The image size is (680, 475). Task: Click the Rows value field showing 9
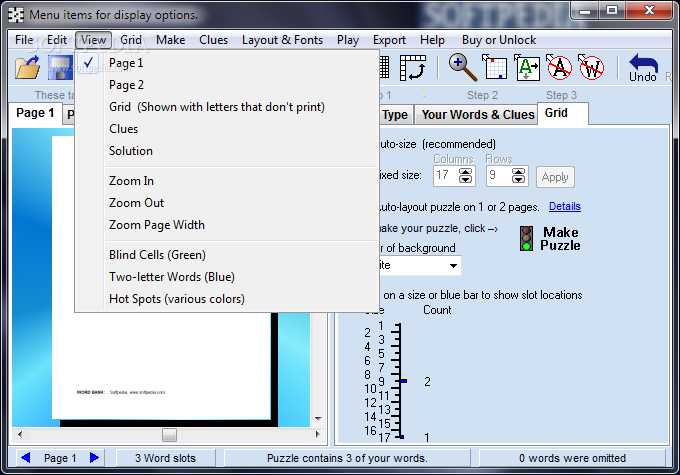[x=499, y=176]
